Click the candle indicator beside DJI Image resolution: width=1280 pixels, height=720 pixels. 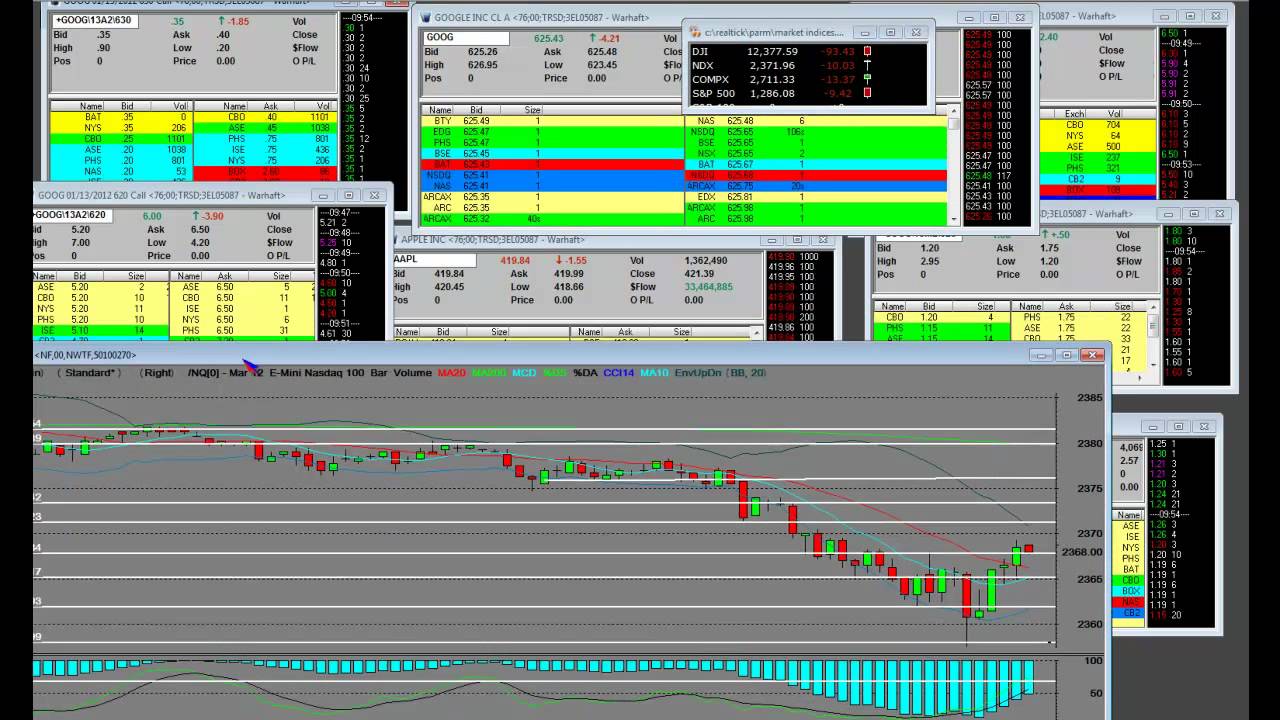(867, 51)
